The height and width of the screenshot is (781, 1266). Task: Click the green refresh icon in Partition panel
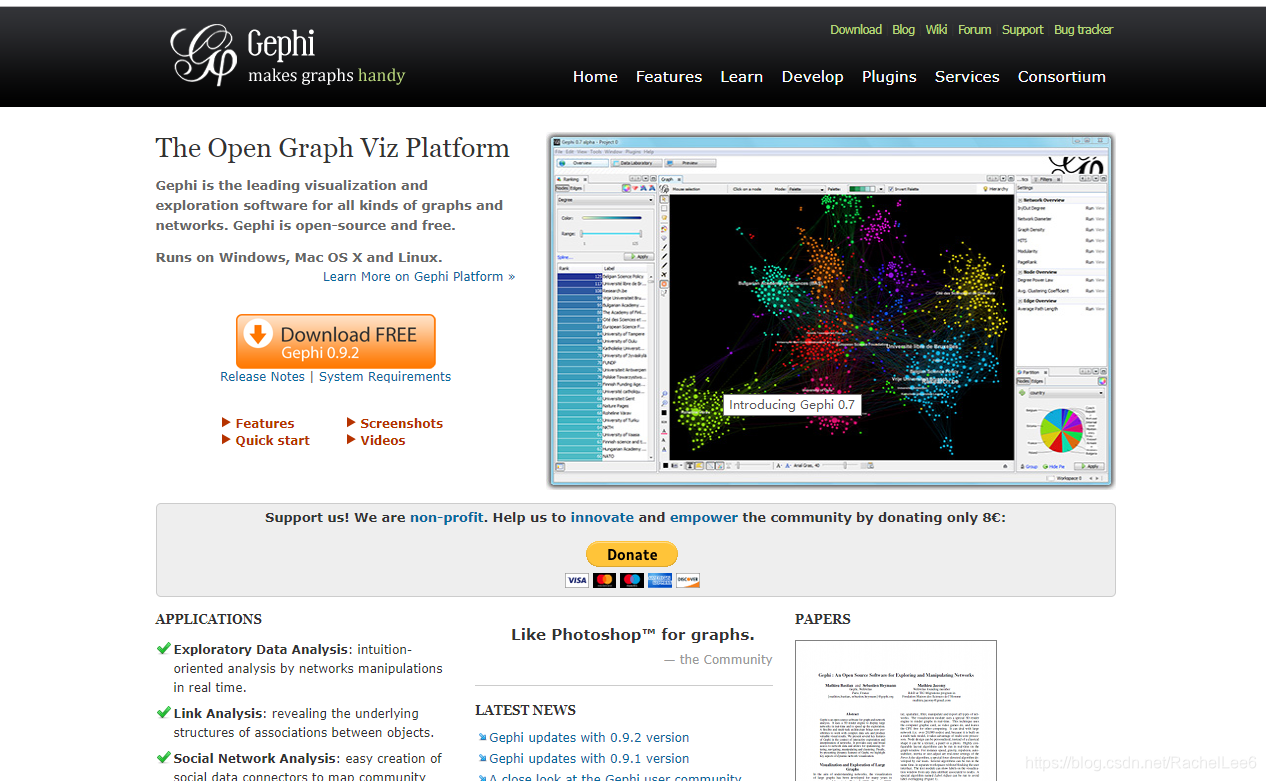tap(1021, 392)
